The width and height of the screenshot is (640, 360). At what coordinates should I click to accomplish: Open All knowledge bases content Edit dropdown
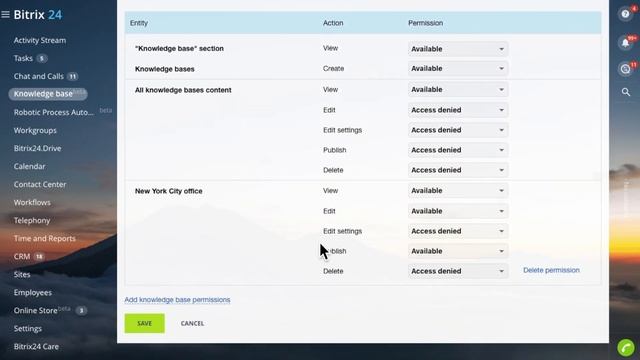coord(458,110)
